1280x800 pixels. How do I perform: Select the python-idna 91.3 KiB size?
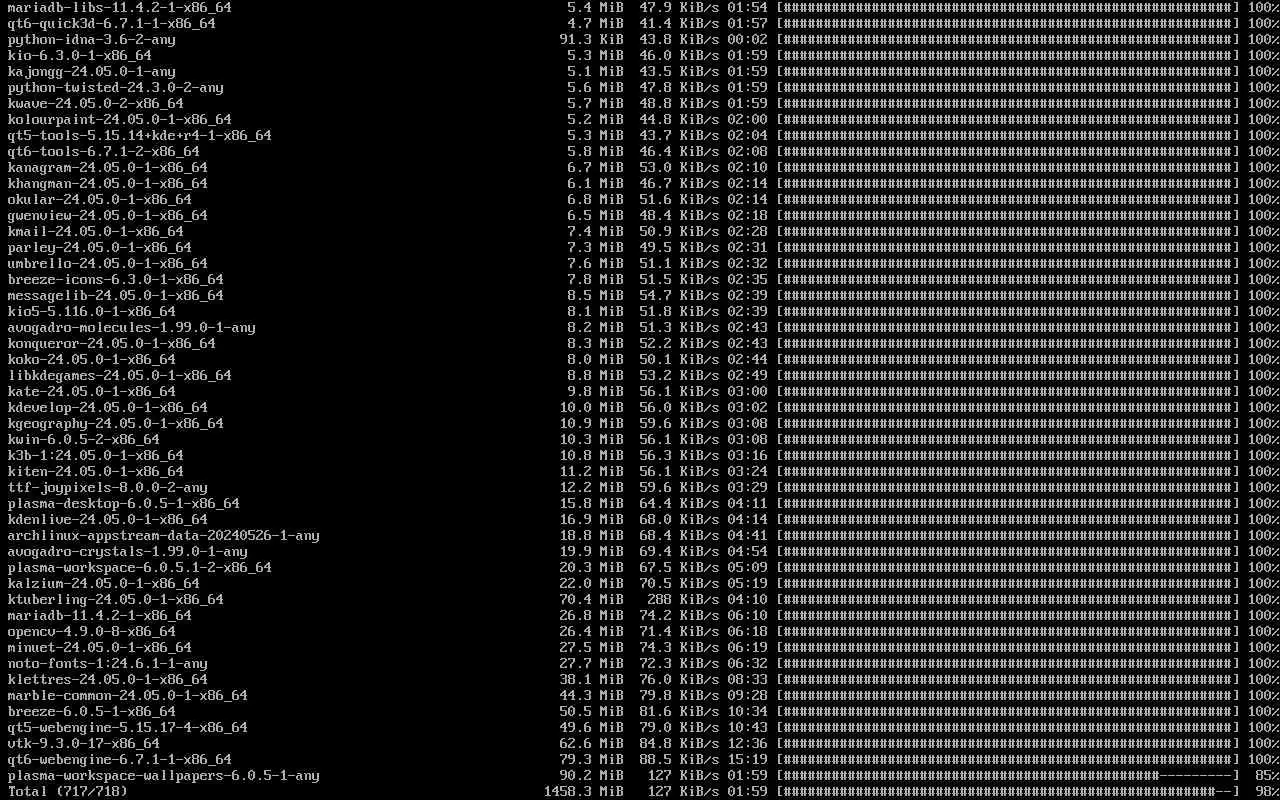[x=591, y=39]
